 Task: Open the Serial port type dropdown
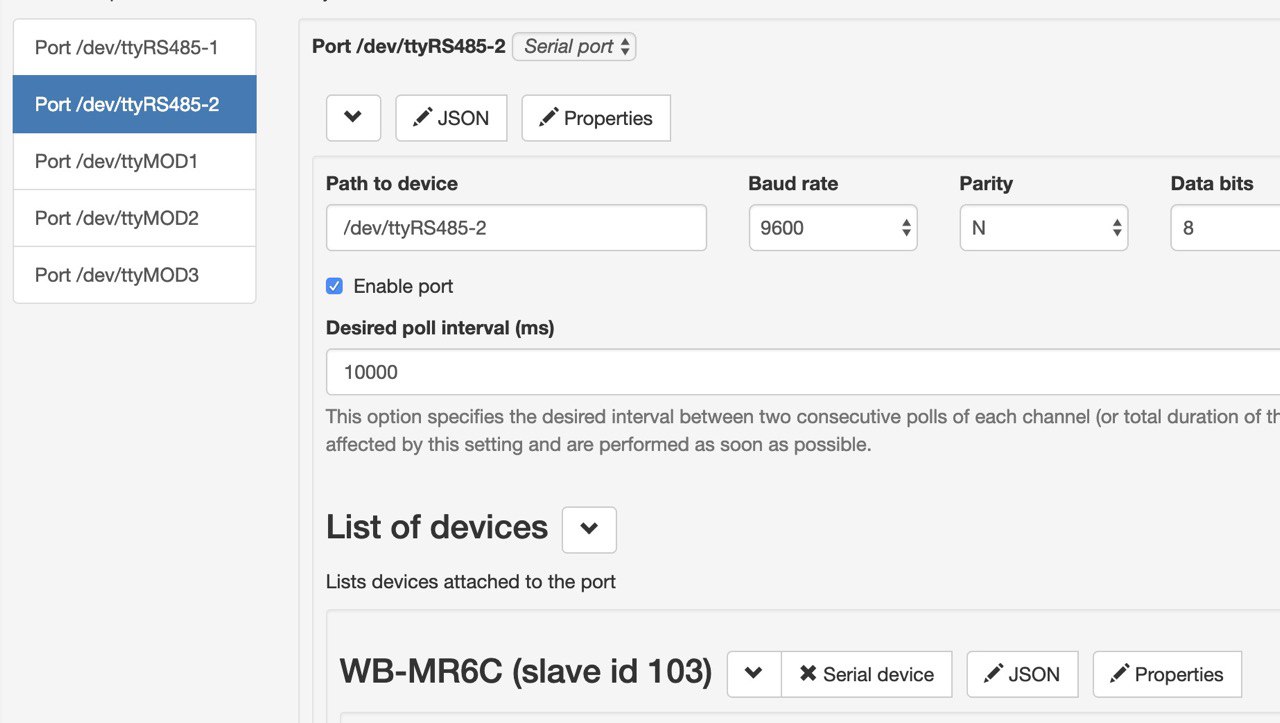click(x=574, y=47)
